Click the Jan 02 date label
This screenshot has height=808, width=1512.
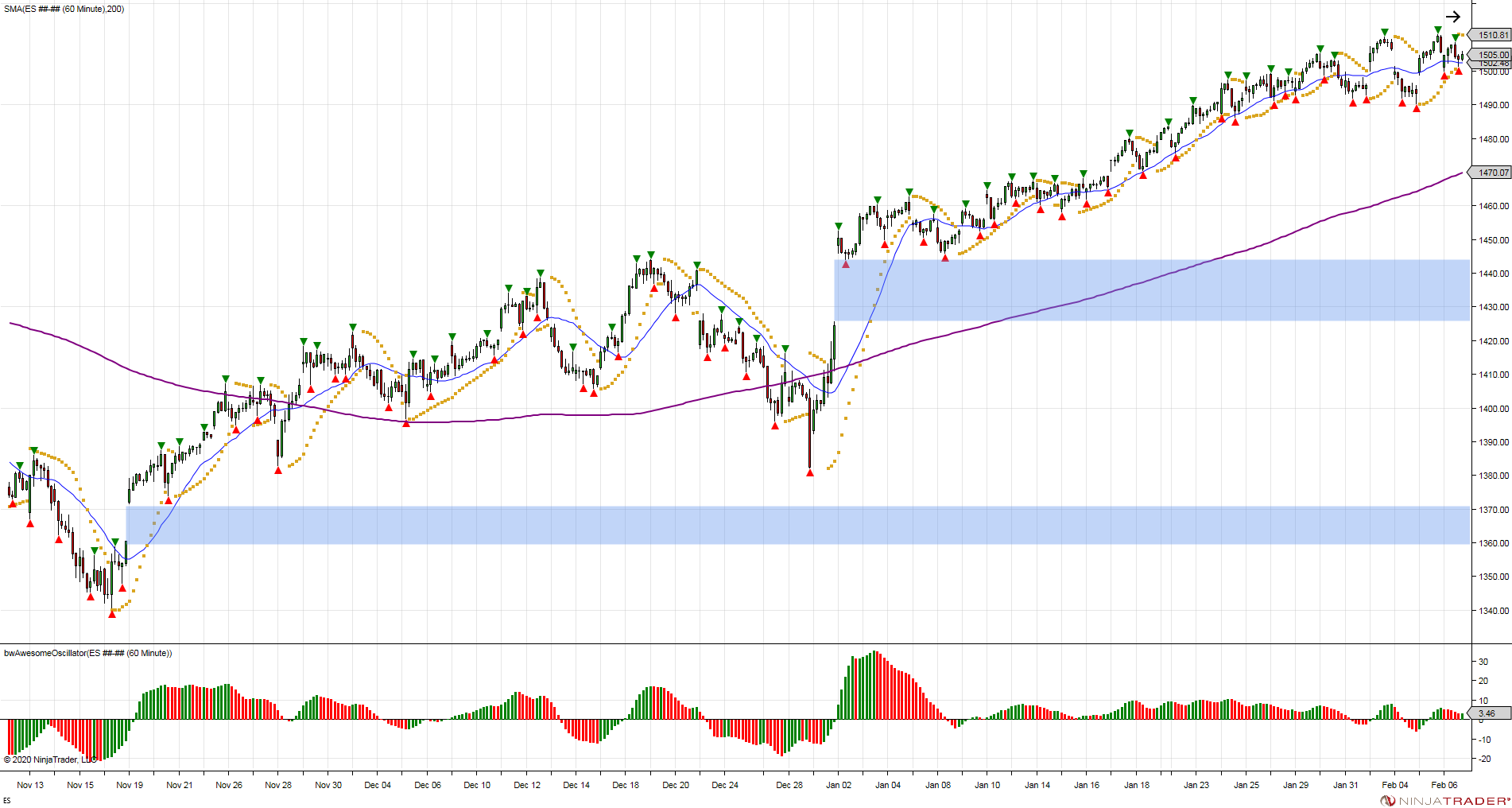click(x=839, y=785)
